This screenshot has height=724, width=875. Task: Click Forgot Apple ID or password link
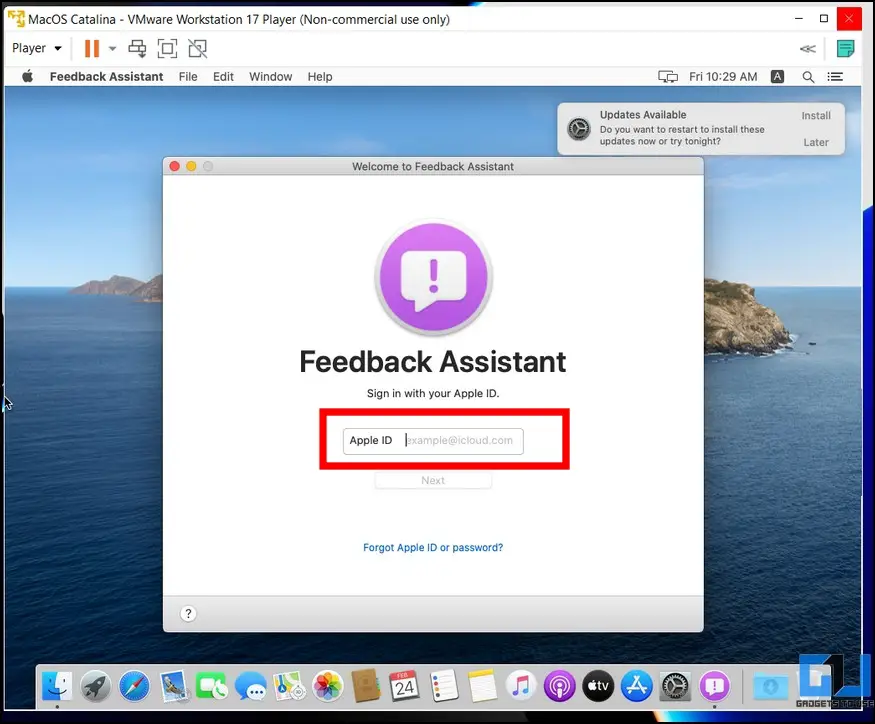[x=433, y=548]
